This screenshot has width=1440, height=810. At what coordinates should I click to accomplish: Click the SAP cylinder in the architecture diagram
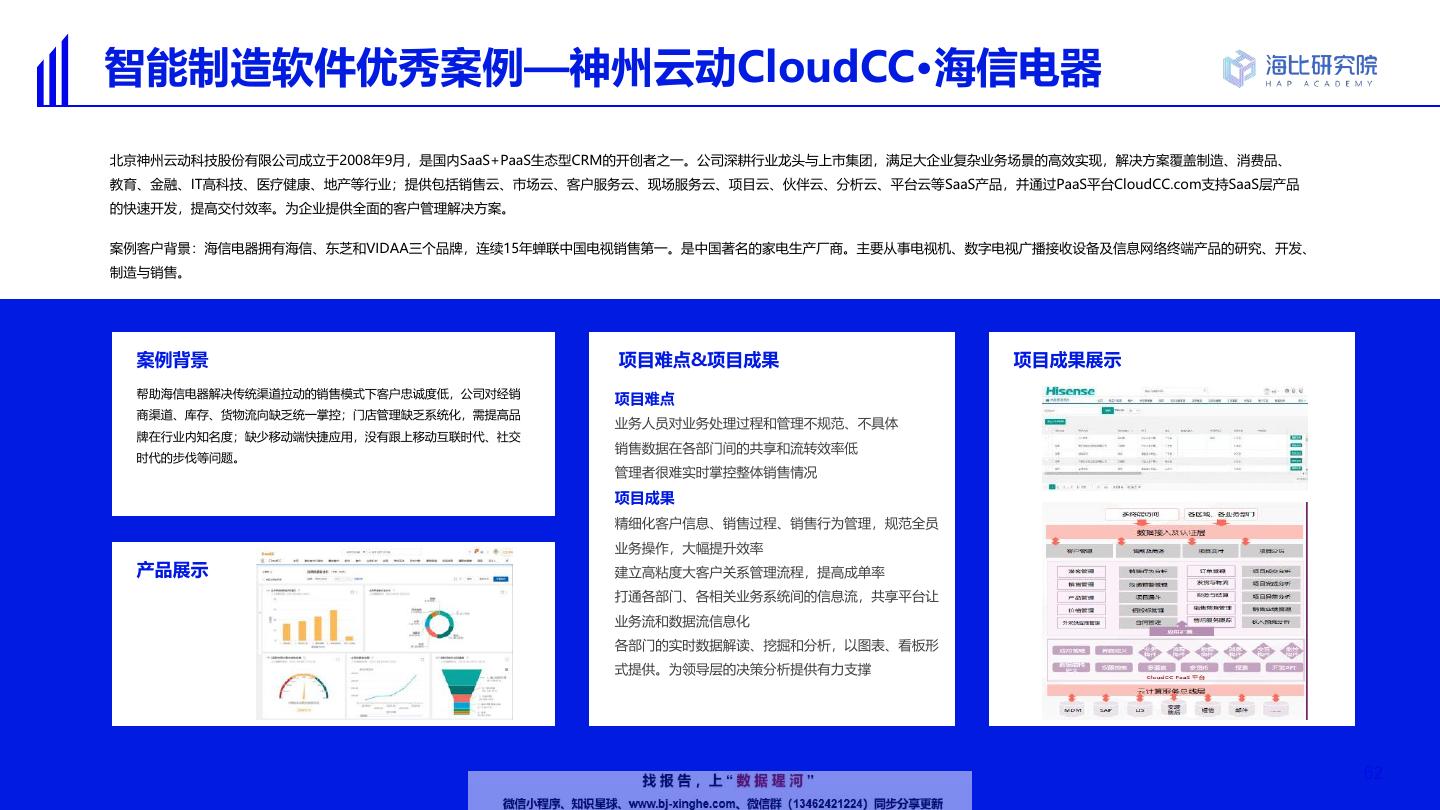(x=1105, y=708)
